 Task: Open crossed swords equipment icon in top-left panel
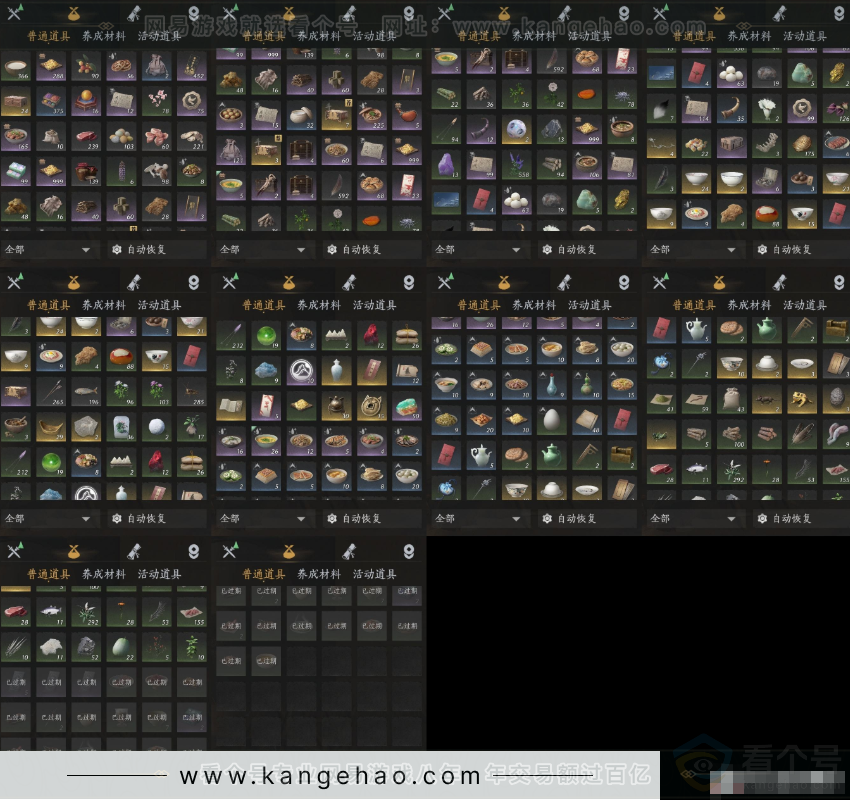pos(15,13)
